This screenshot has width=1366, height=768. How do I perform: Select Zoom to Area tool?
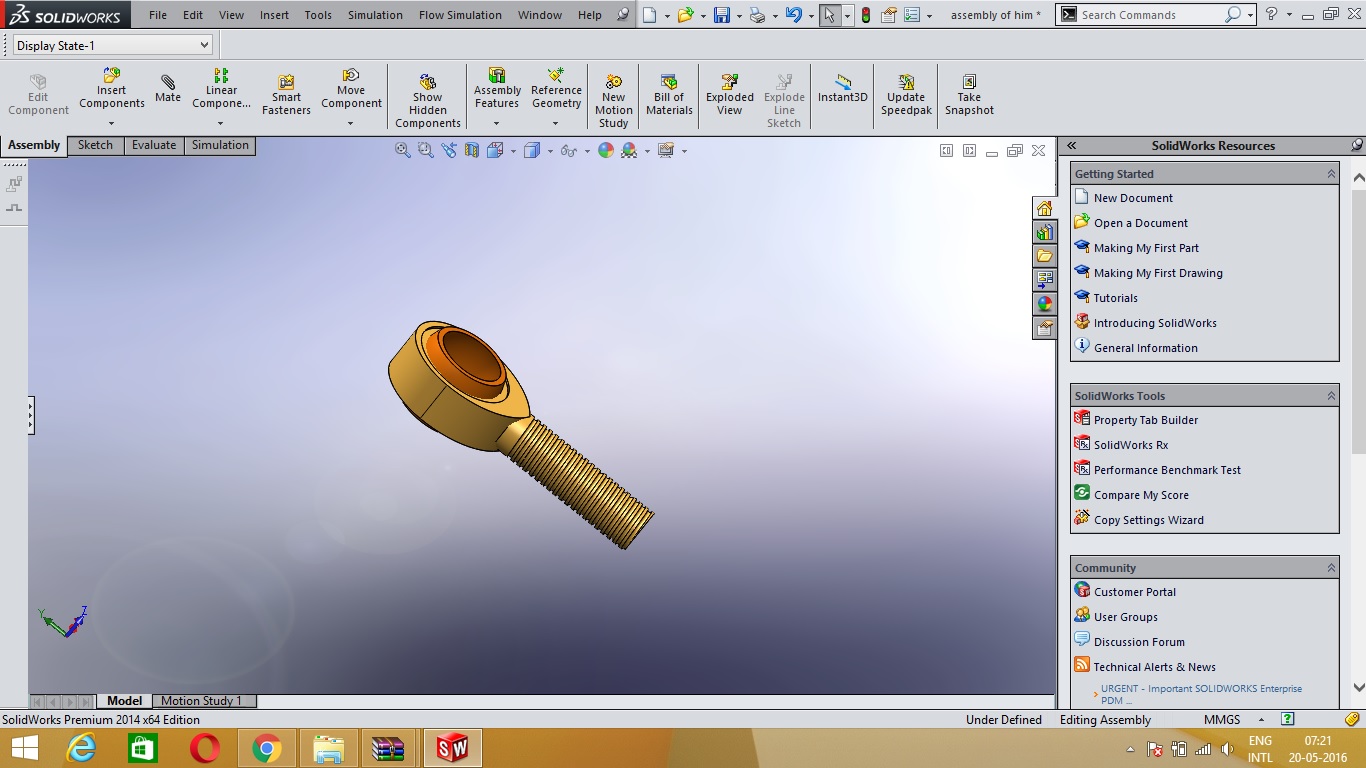click(425, 150)
